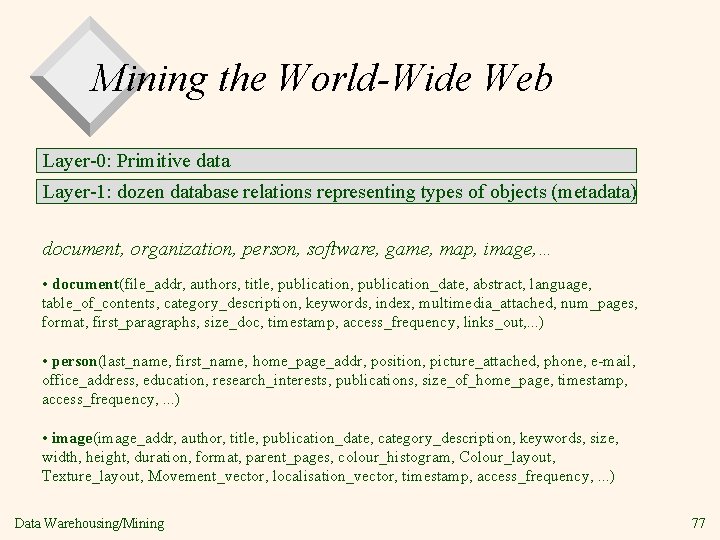Click the slide number 77
The image size is (720, 540).
698,523
